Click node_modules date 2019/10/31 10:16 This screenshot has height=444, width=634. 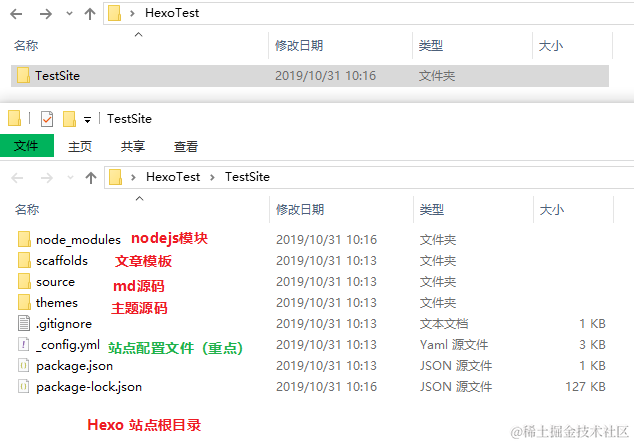[x=326, y=239]
